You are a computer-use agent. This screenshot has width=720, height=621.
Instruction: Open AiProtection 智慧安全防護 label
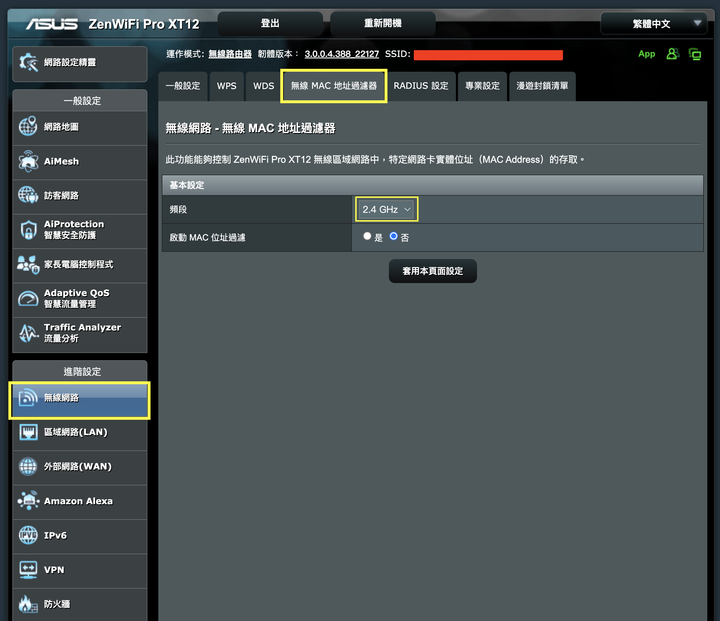tap(74, 230)
